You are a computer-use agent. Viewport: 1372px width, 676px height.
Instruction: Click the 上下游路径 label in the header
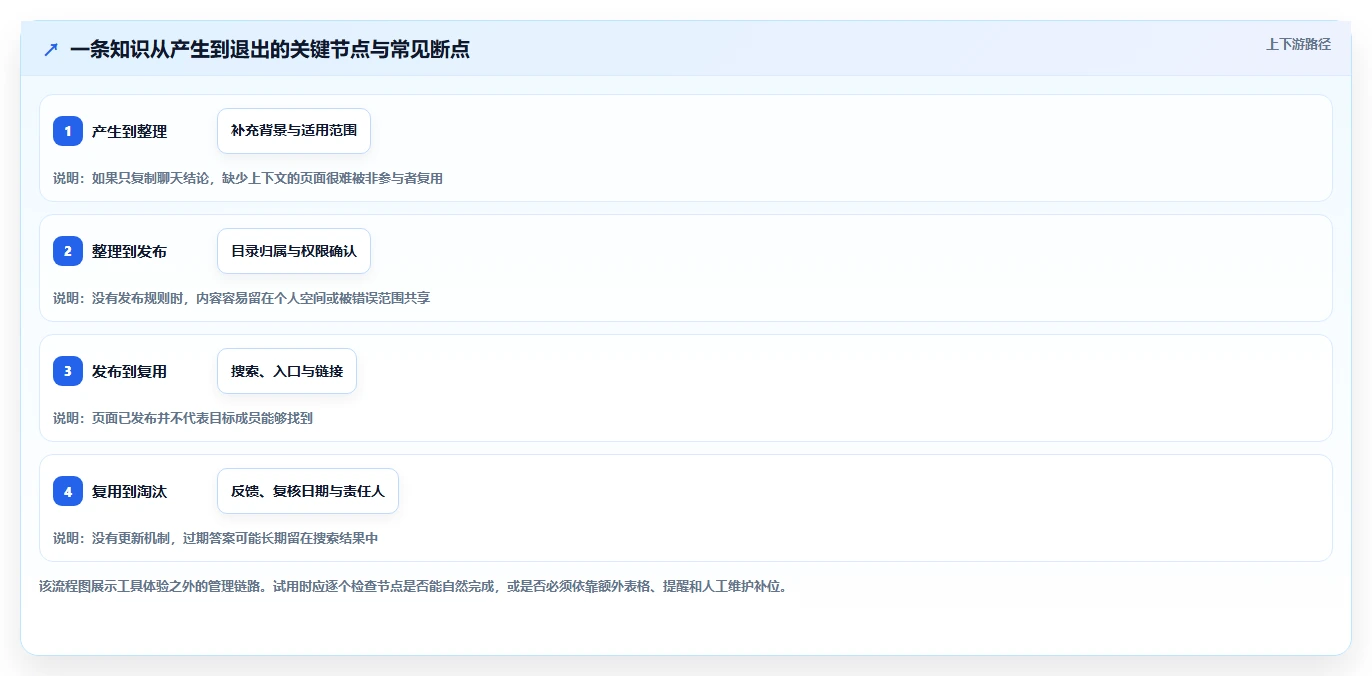pyautogui.click(x=1298, y=44)
